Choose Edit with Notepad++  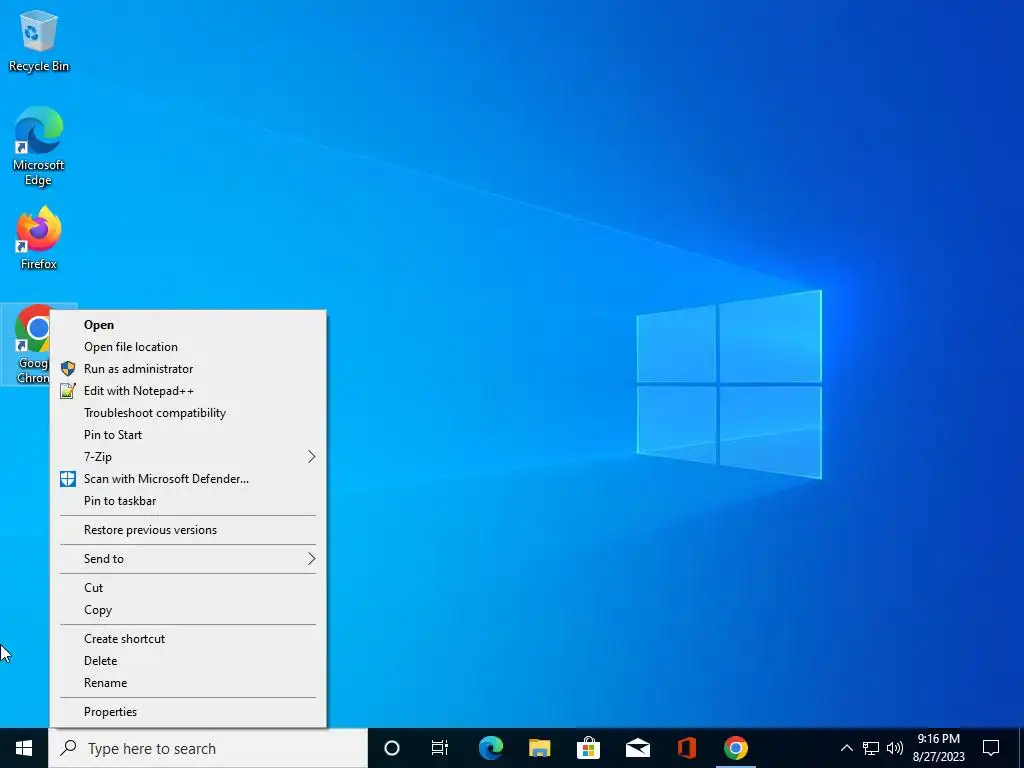[x=188, y=391]
